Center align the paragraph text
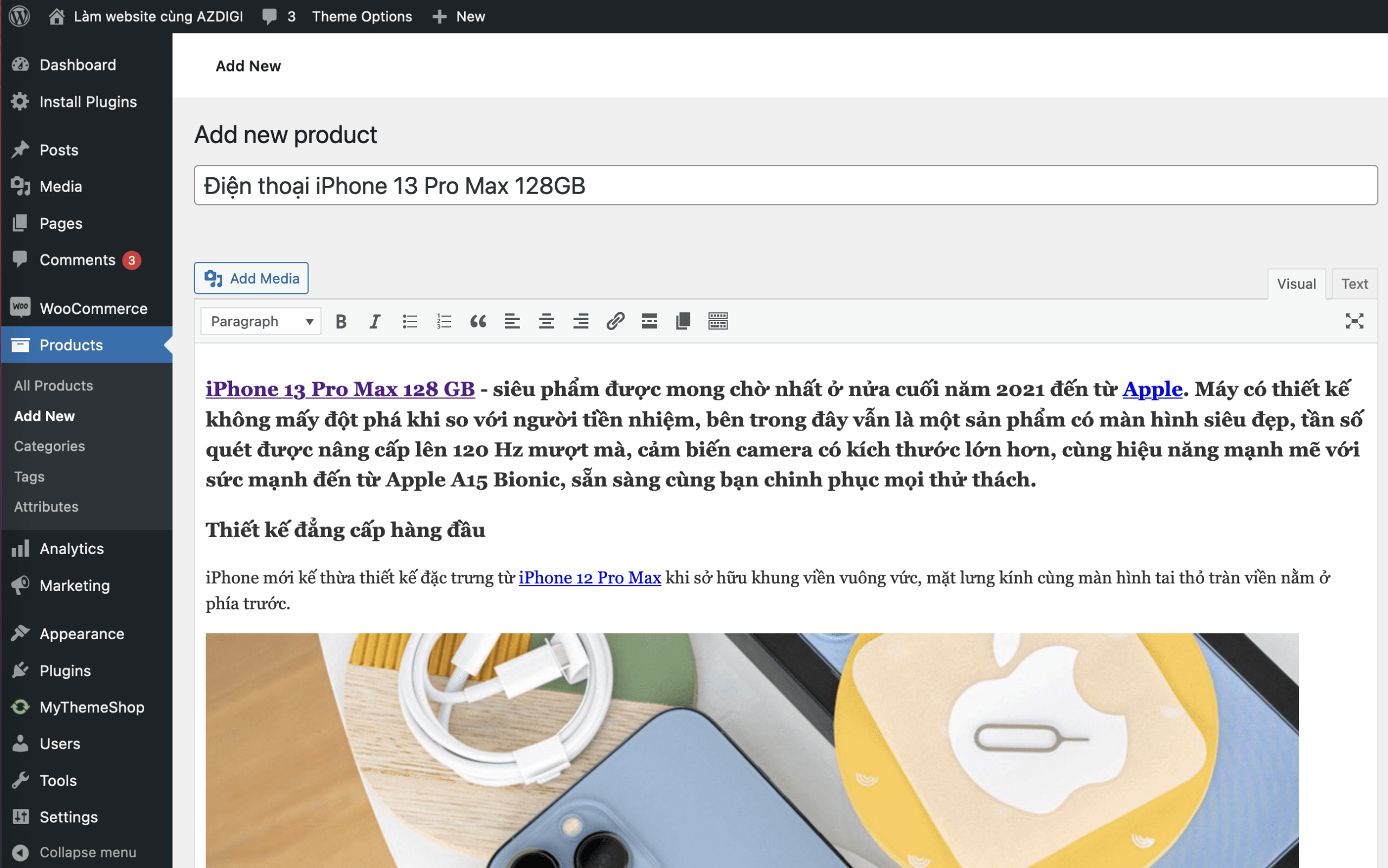Image resolution: width=1388 pixels, height=868 pixels. pyautogui.click(x=546, y=322)
